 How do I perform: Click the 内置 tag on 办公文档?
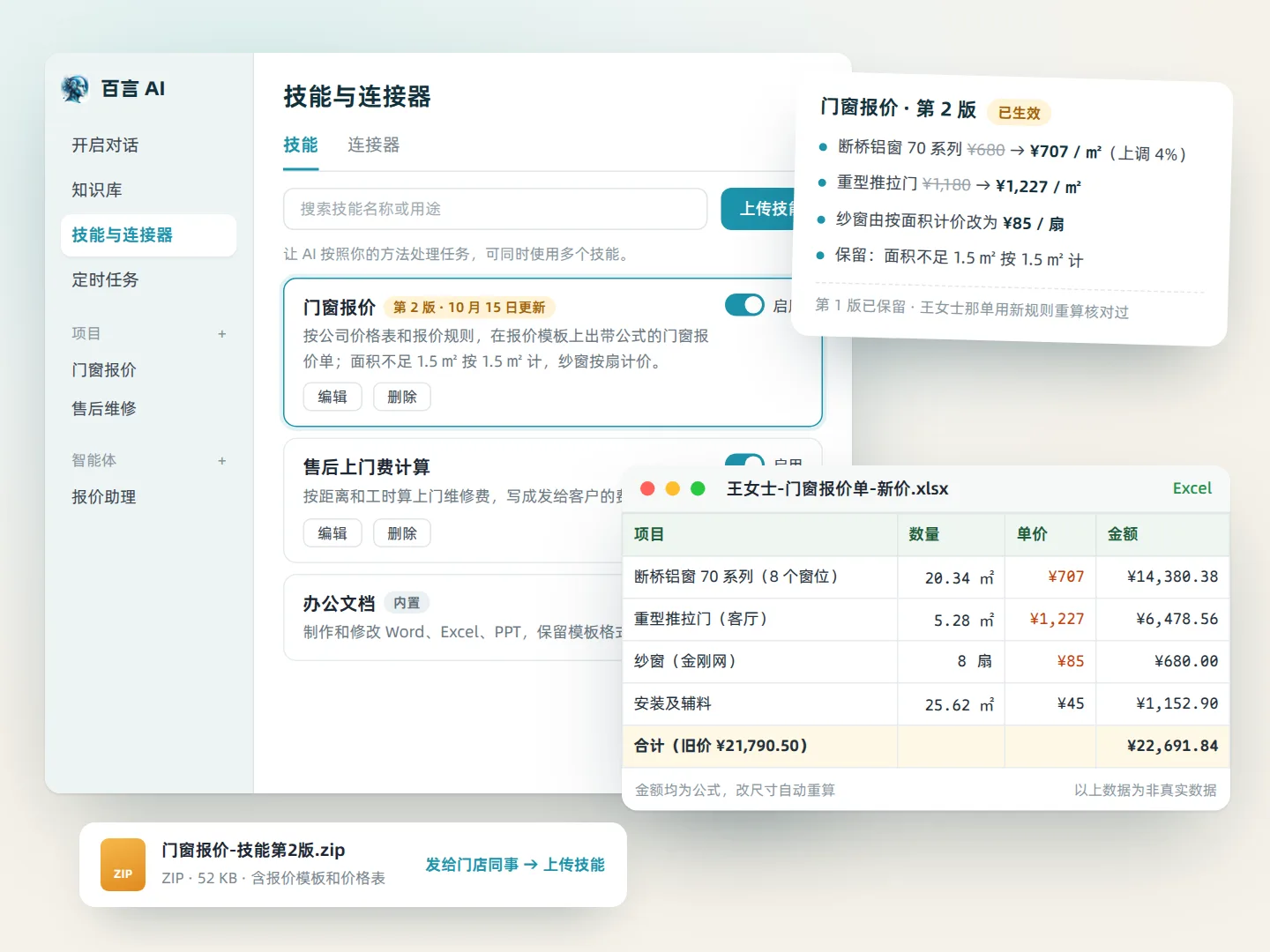(x=407, y=603)
